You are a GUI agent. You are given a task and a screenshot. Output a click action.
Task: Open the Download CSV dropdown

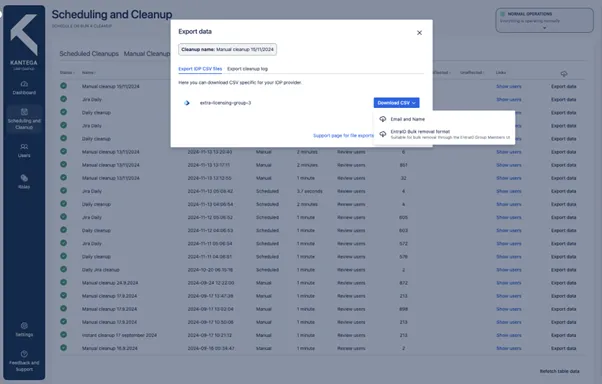396,103
